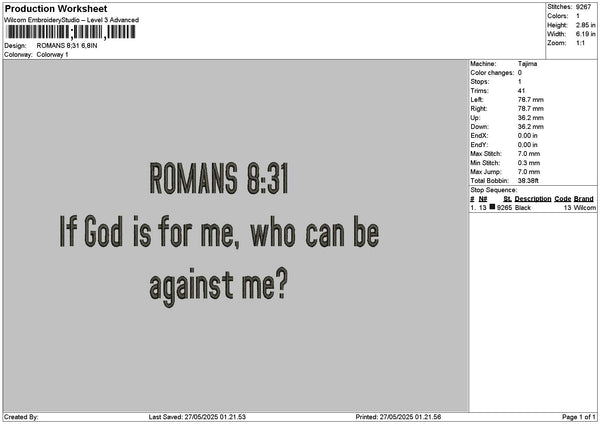Click the Total Bobbin 38.38ft value
This screenshot has height=424, width=600.
[528, 181]
